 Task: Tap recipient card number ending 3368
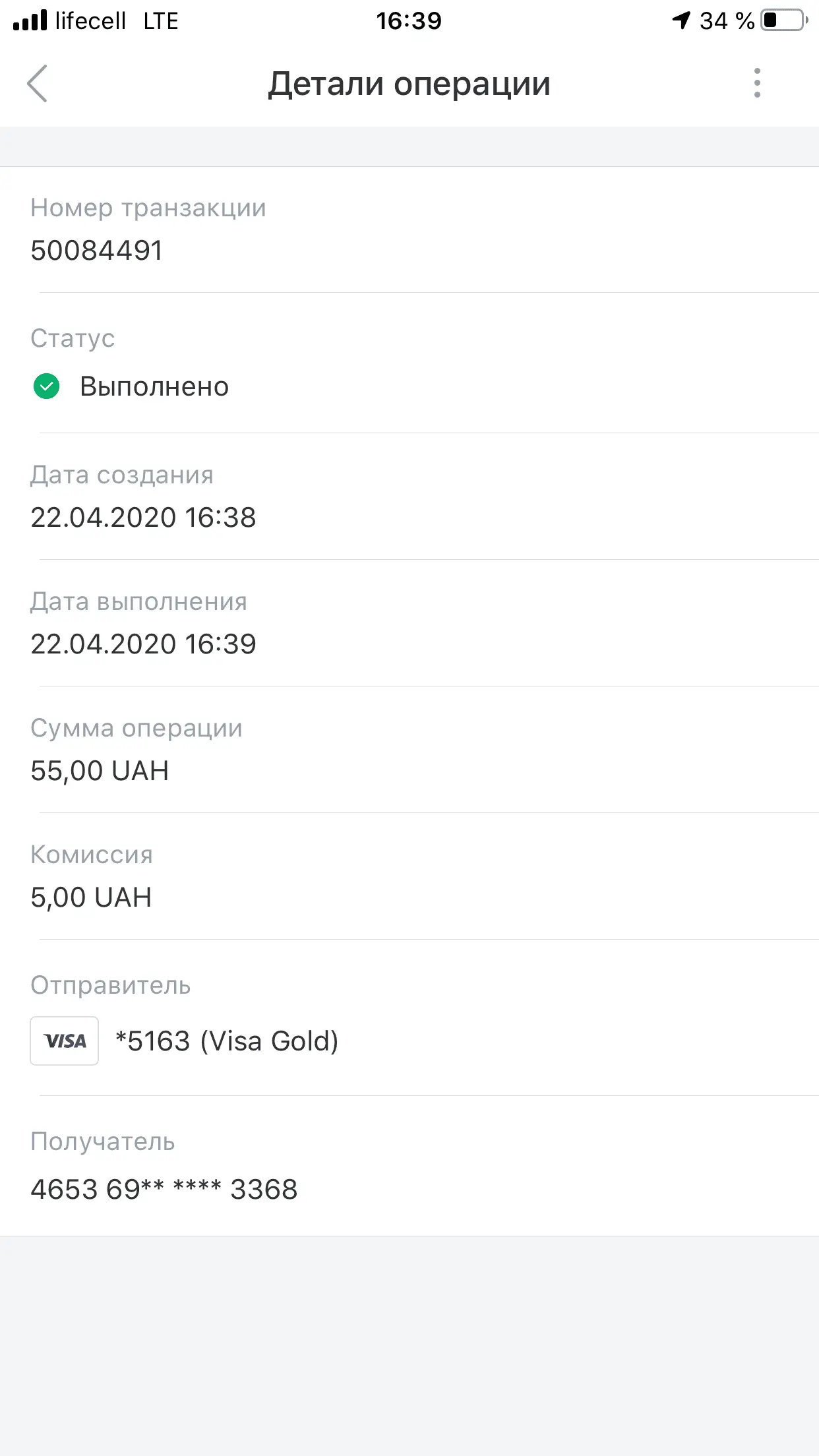[164, 1190]
